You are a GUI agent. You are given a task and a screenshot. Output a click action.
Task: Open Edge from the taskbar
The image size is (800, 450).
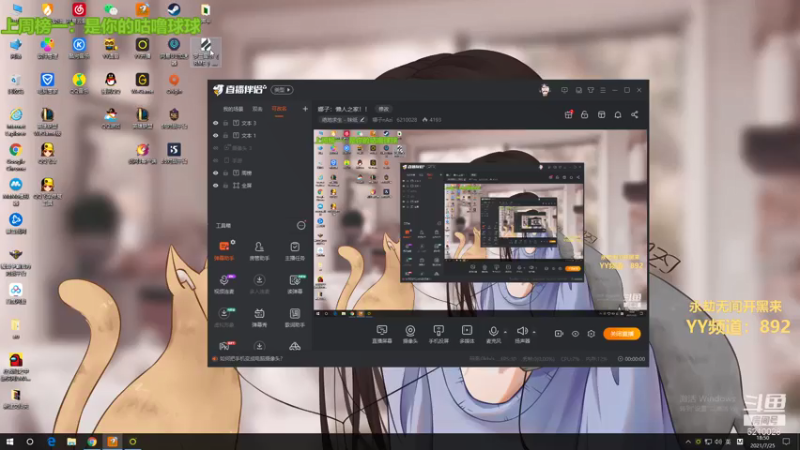click(51, 442)
